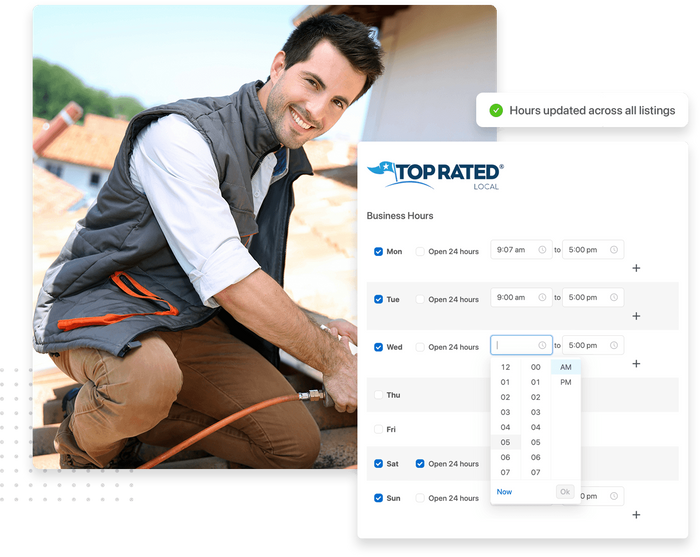Select minute 06 in time picker

[x=536, y=457]
